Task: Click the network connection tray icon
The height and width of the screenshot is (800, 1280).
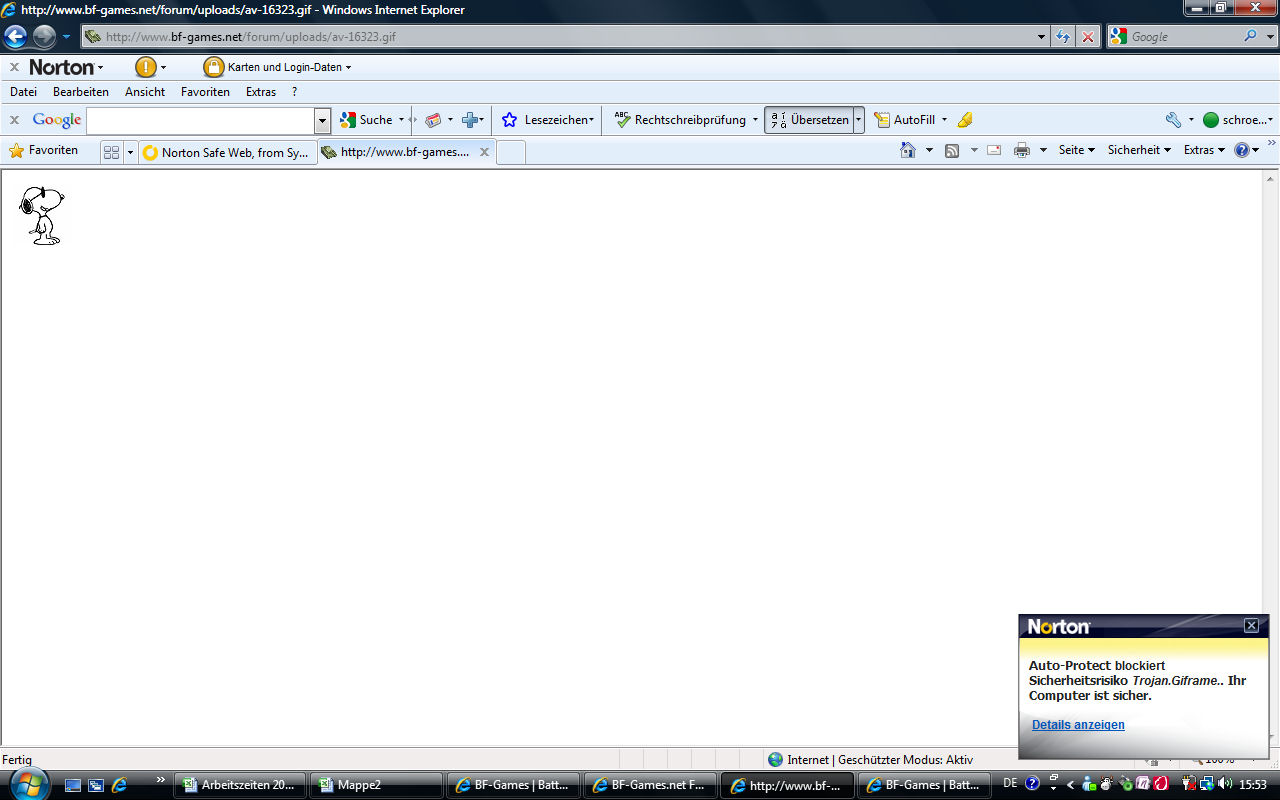Action: coord(1206,784)
